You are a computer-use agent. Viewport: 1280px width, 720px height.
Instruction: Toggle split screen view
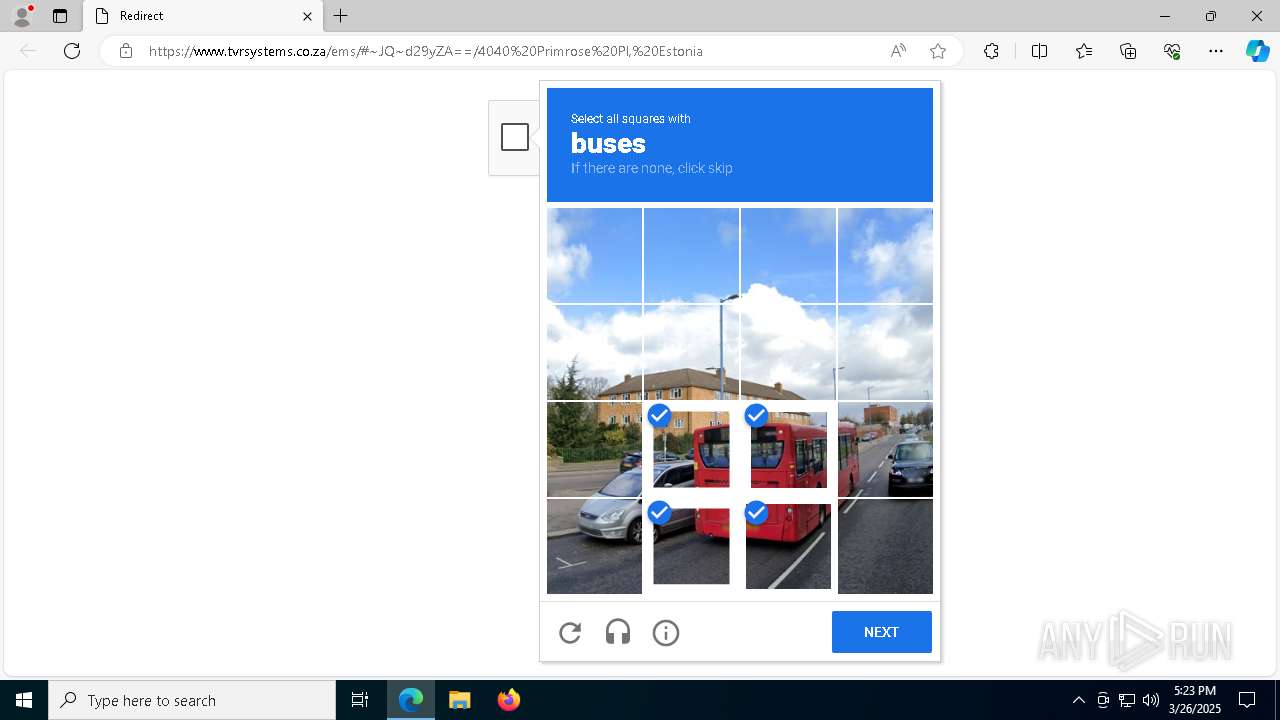click(1039, 51)
